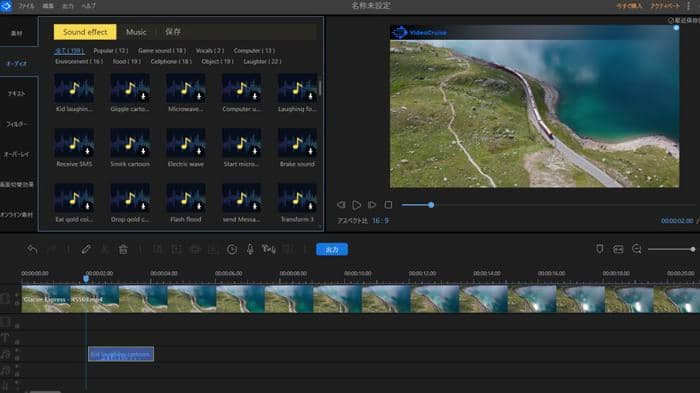Select the pencil edit tool
The width and height of the screenshot is (700, 393).
pyautogui.click(x=86, y=249)
